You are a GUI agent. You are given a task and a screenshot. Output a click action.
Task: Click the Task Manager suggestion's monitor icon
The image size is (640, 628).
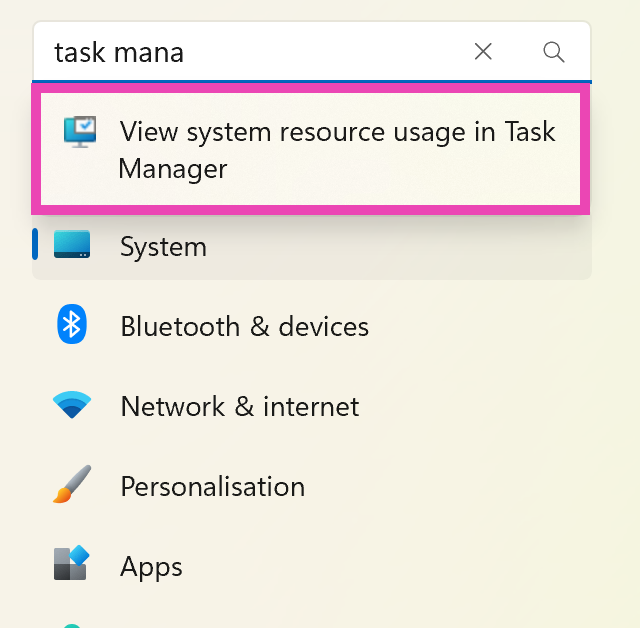tap(80, 132)
